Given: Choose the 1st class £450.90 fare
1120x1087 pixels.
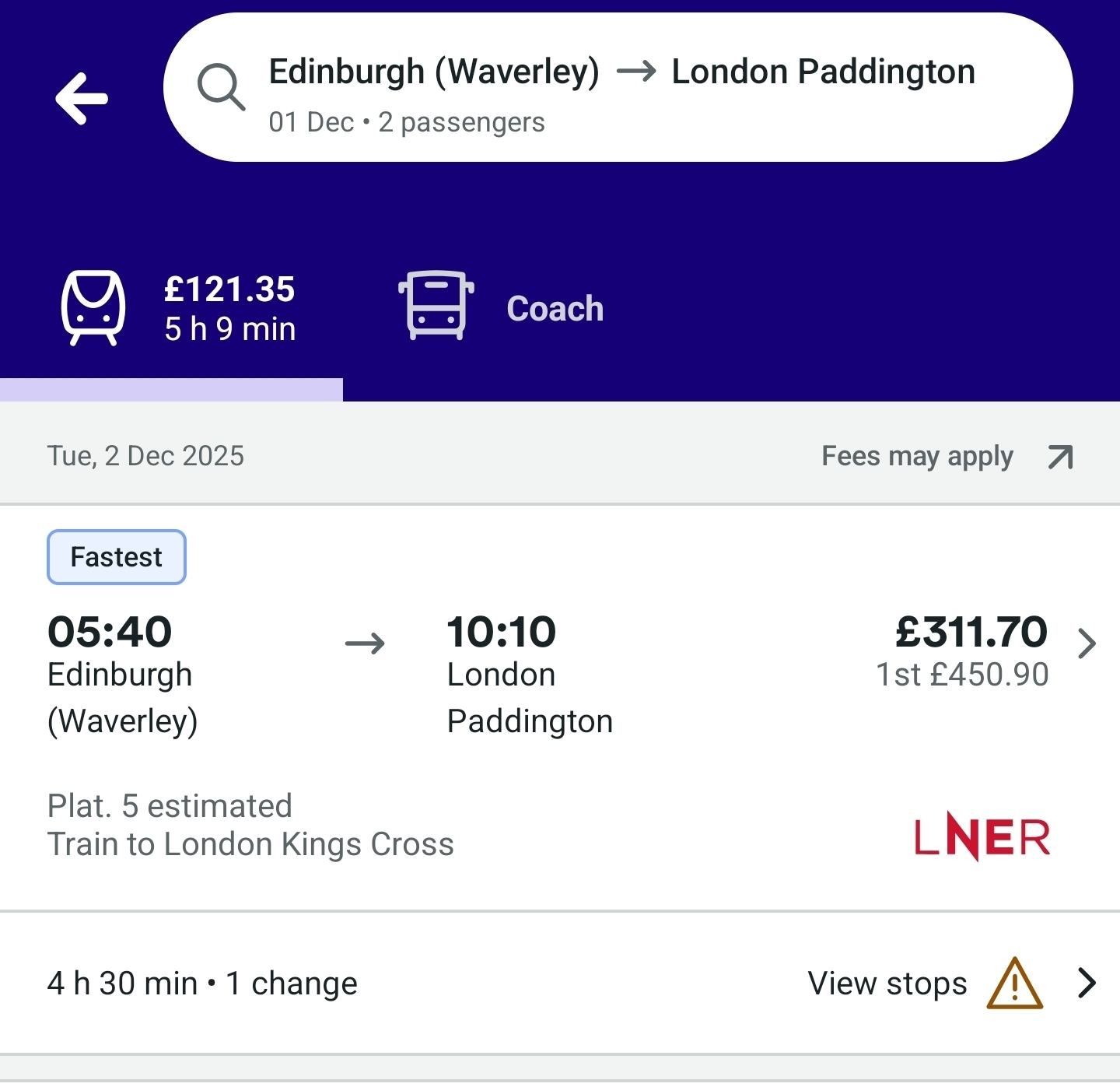Looking at the screenshot, I should [962, 675].
